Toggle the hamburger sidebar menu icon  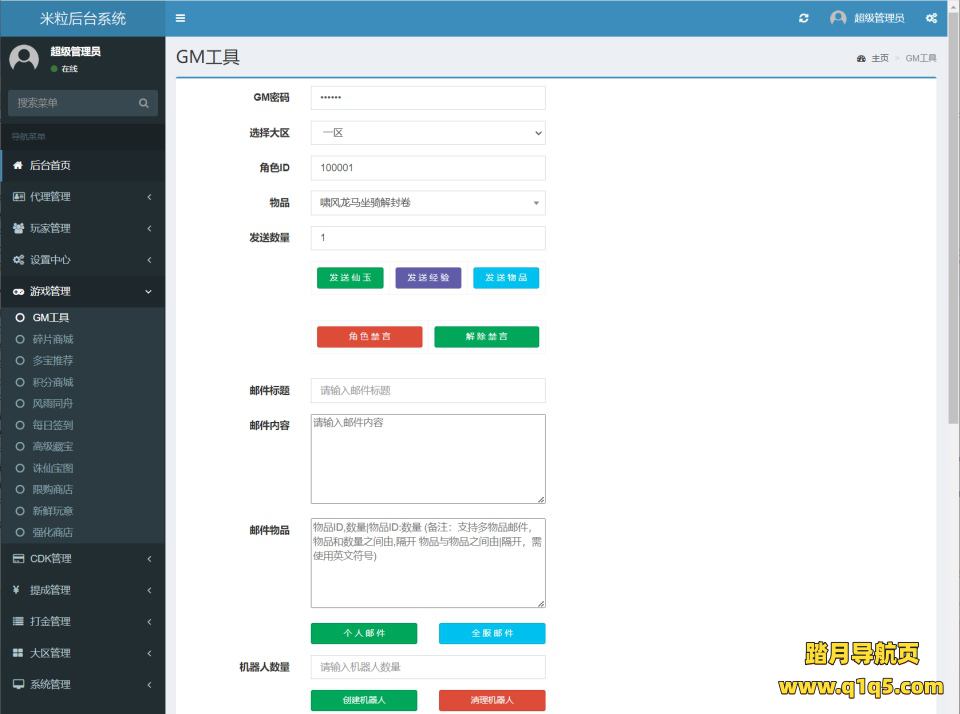[x=180, y=18]
